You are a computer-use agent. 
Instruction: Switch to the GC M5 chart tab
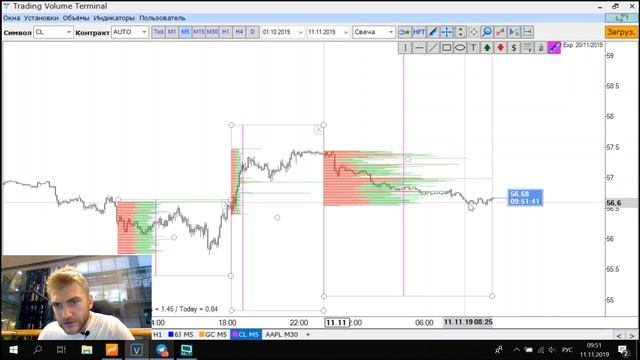[213, 335]
